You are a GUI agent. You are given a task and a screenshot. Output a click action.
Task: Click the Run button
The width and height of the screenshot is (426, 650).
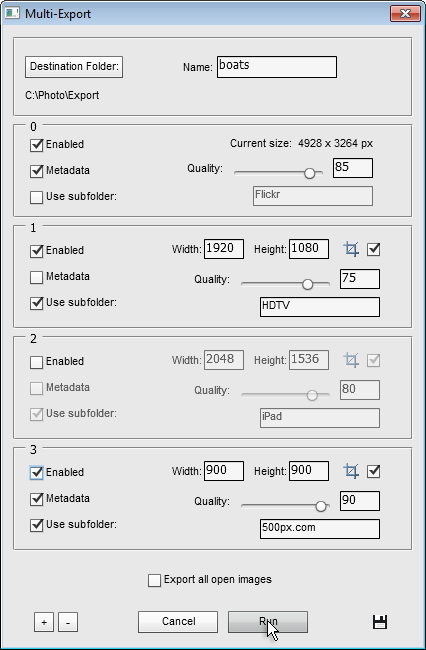[268, 622]
